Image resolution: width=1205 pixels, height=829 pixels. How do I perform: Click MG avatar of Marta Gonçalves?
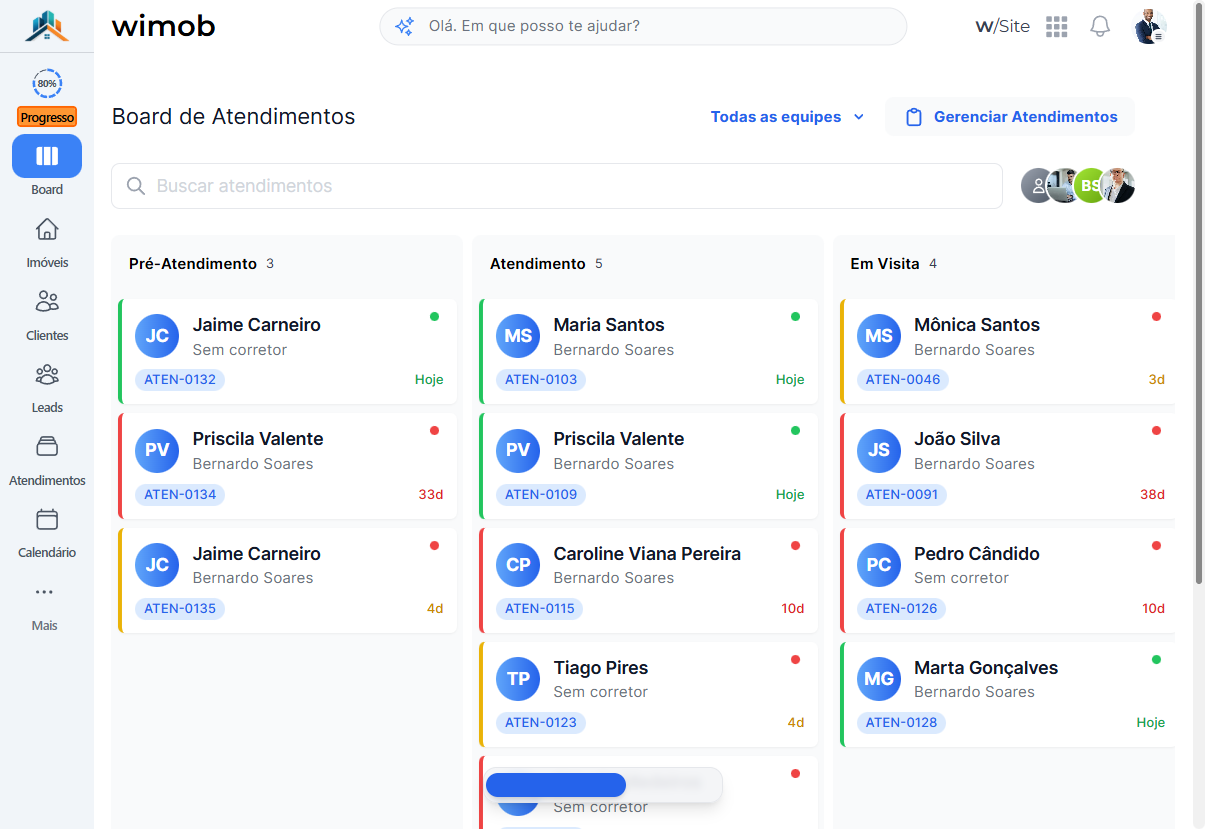click(879, 679)
